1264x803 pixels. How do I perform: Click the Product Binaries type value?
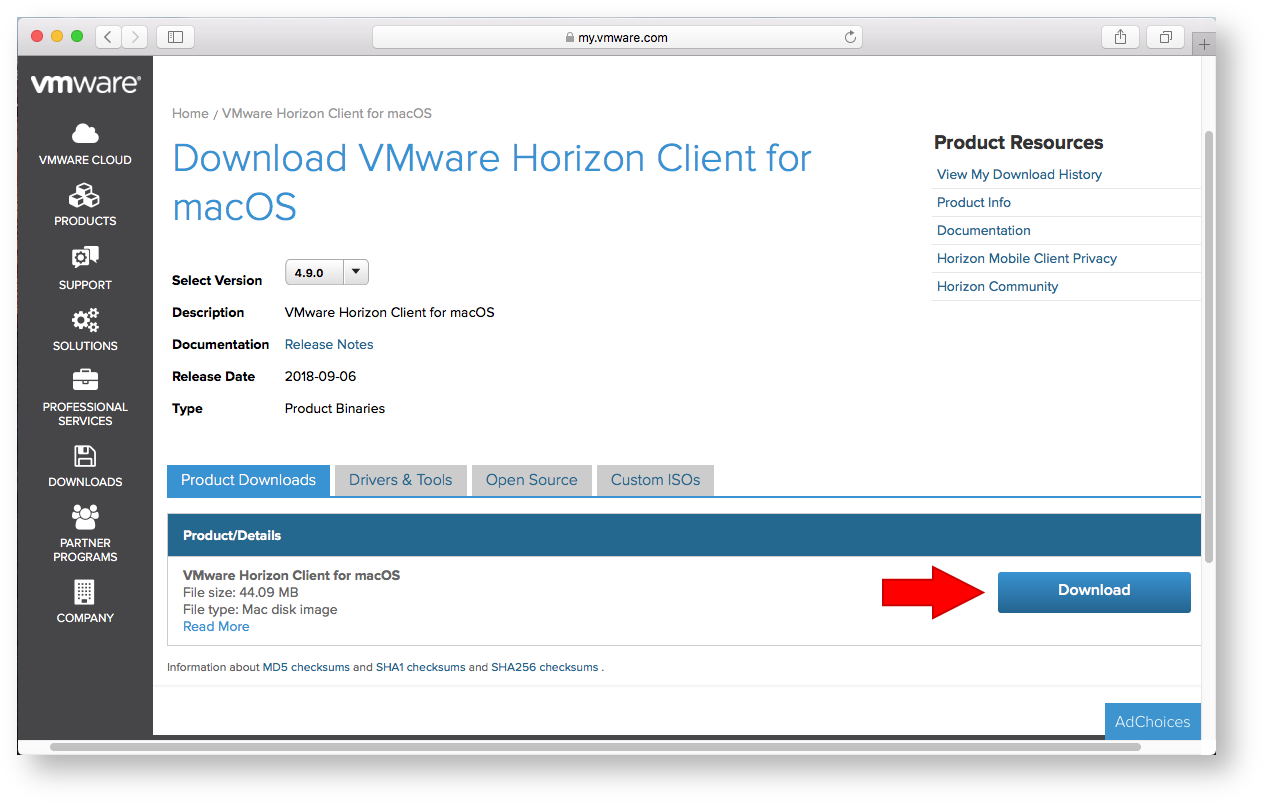coord(335,408)
